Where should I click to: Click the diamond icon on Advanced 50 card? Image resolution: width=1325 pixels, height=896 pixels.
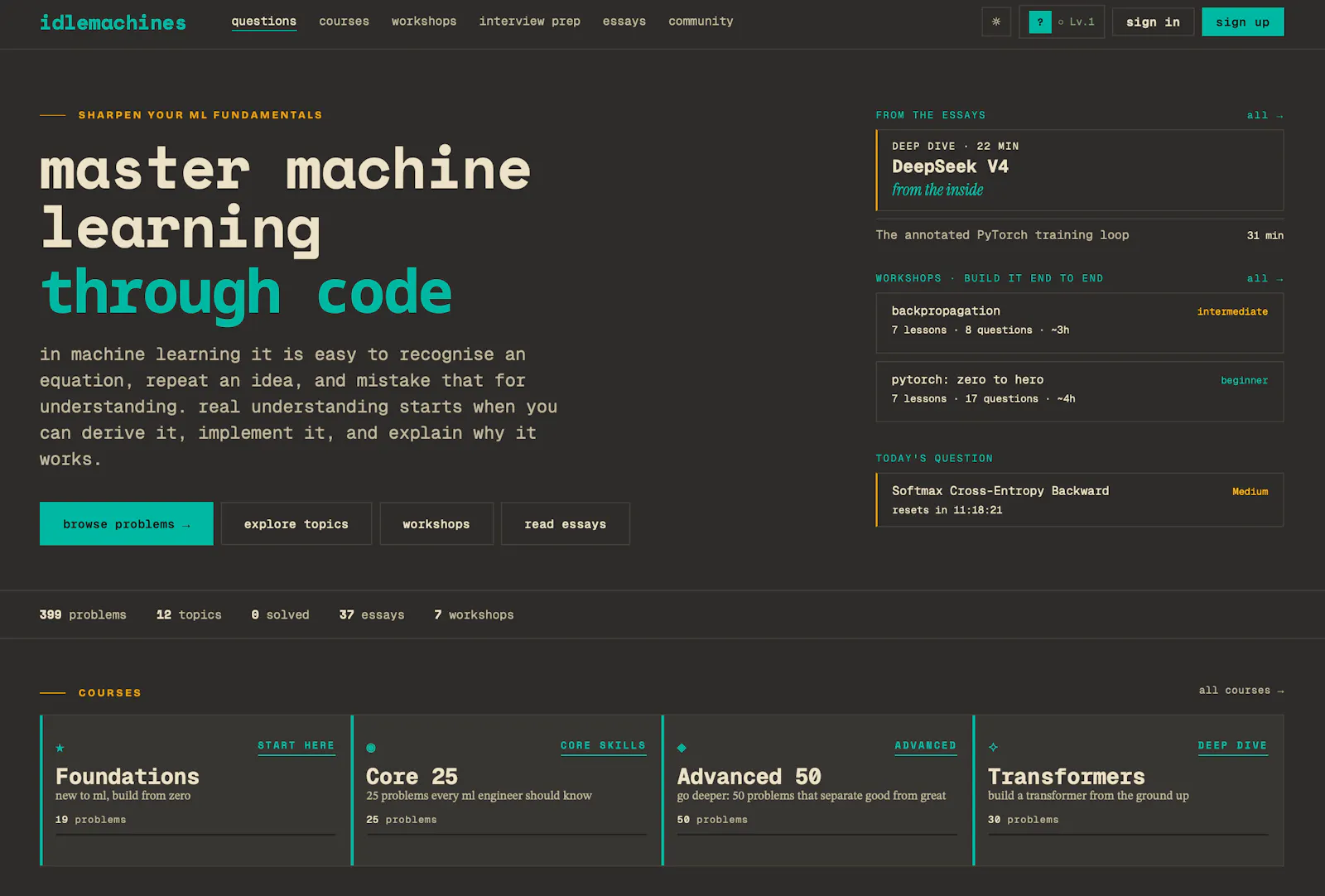pos(682,748)
